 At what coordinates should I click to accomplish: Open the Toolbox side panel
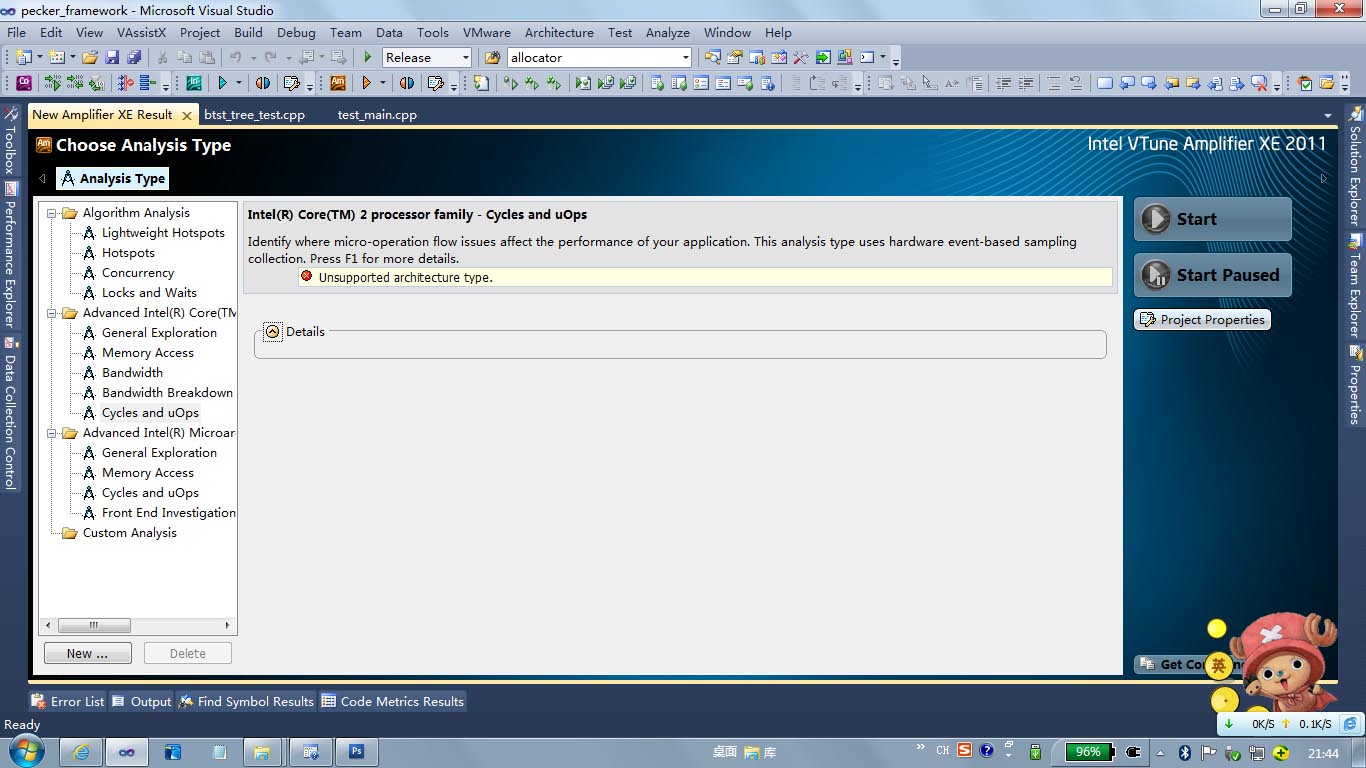11,143
